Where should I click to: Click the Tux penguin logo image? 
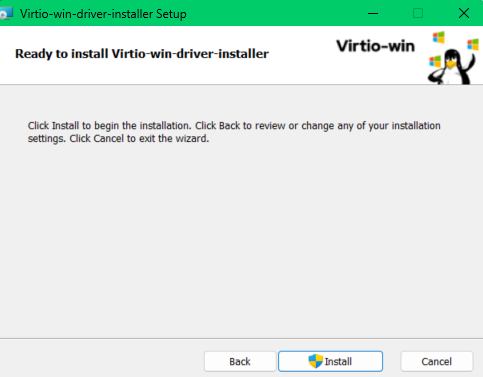(453, 58)
